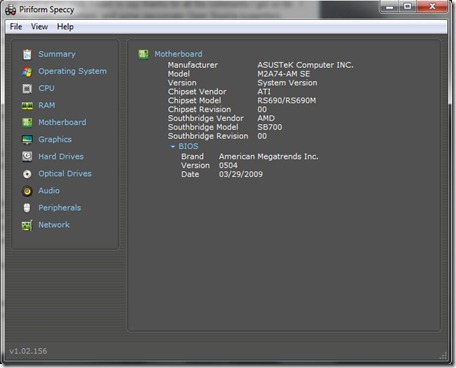Click the Peripherals mouse icon
The height and width of the screenshot is (368, 456).
coord(27,208)
